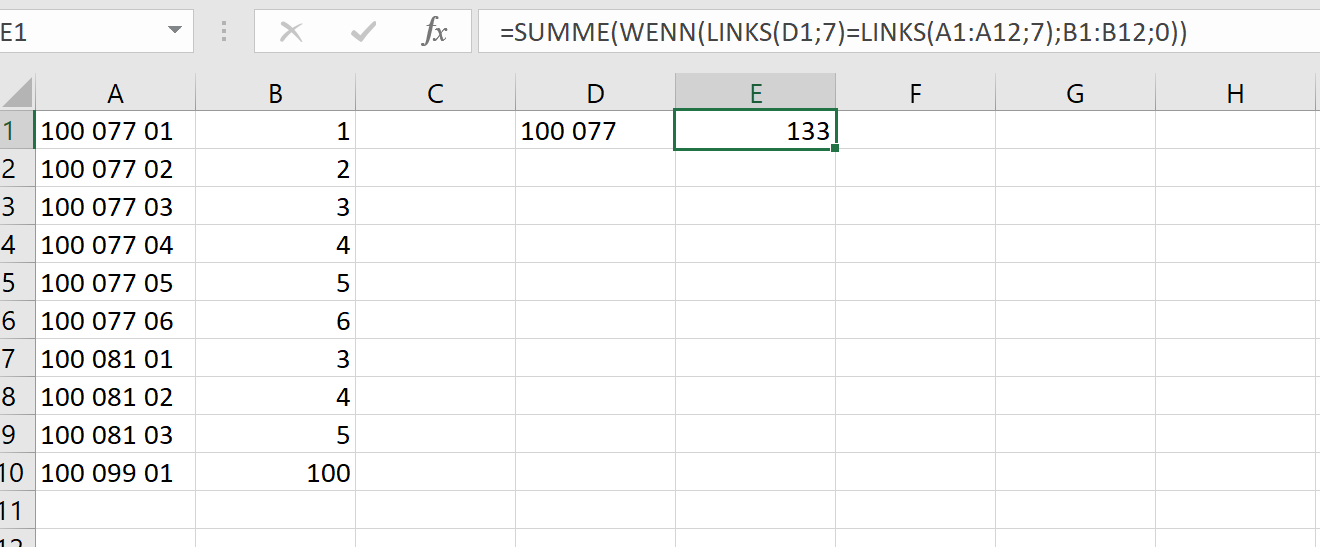Select row 11 header
The height and width of the screenshot is (547, 1320).
coord(17,511)
